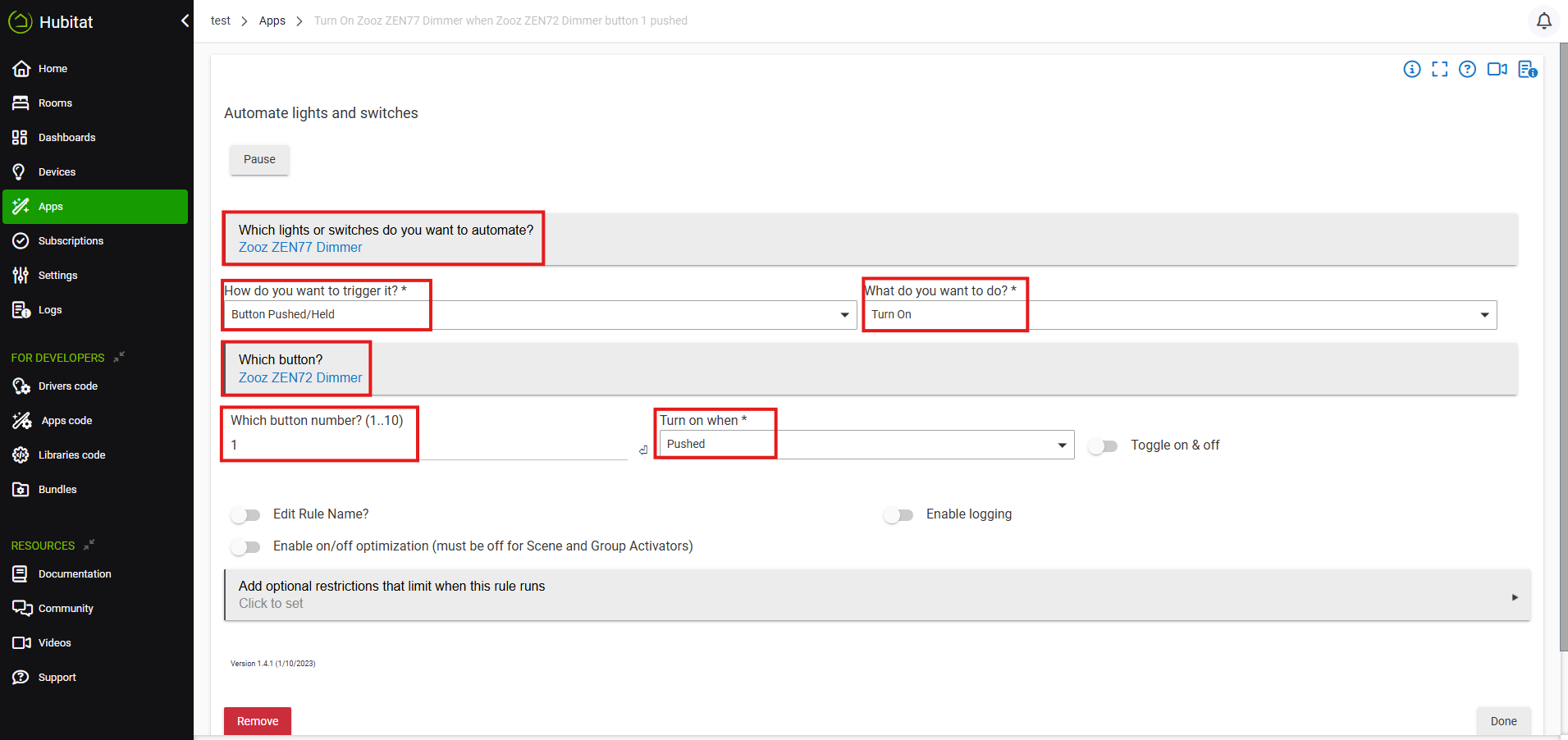Click the Zooz ZEN77 Dimmer link
This screenshot has width=1568, height=740.
pos(300,248)
